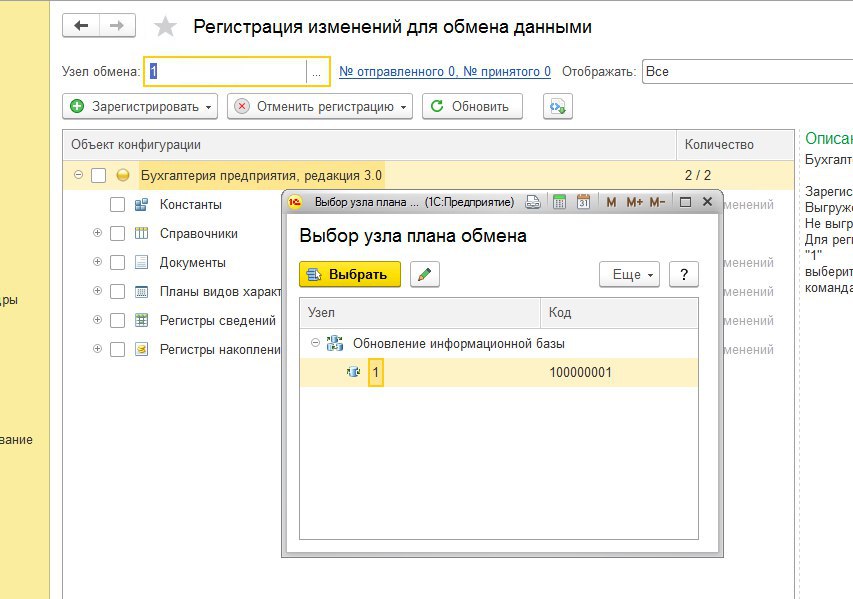Tick the Справочники checkbox

click(x=118, y=233)
